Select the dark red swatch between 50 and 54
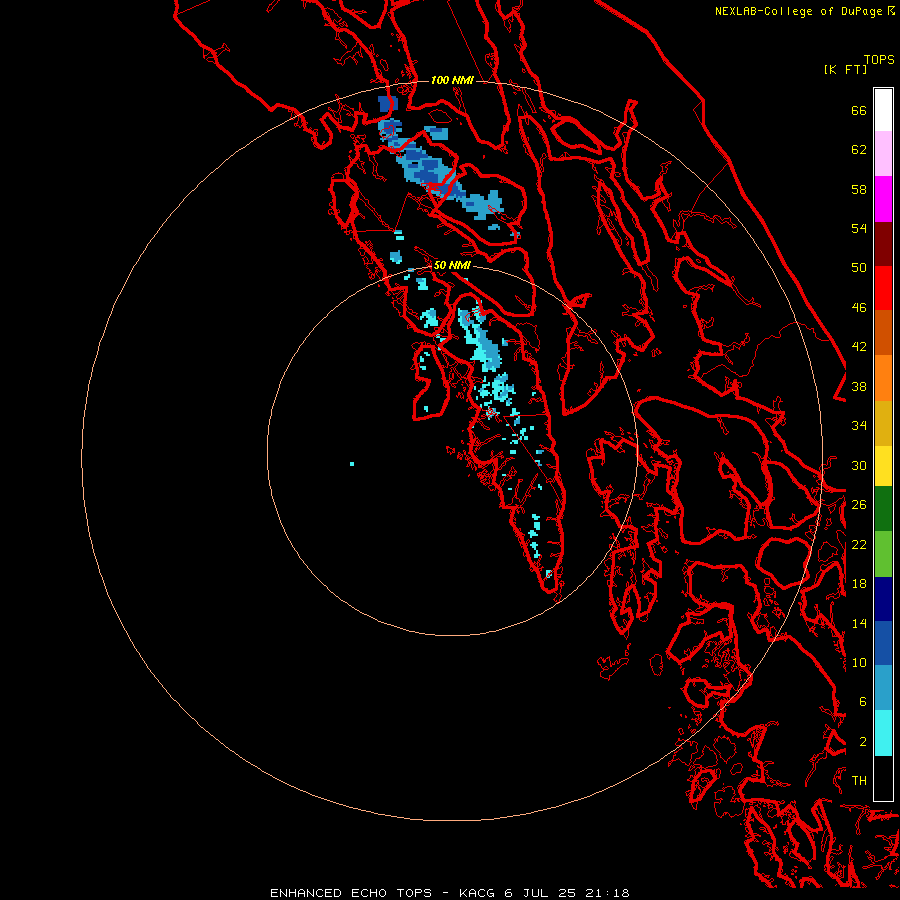This screenshot has height=900, width=900. coord(883,243)
